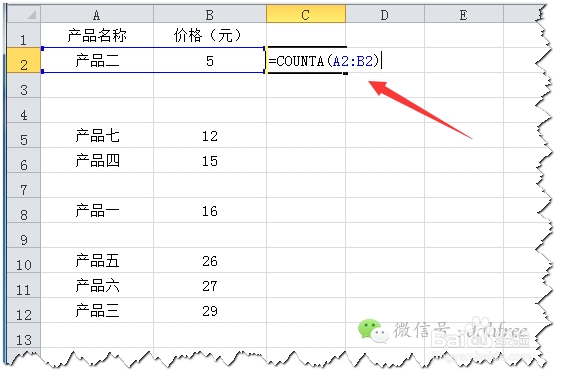
Task: Click the cell containing 产品一
Action: [97, 210]
